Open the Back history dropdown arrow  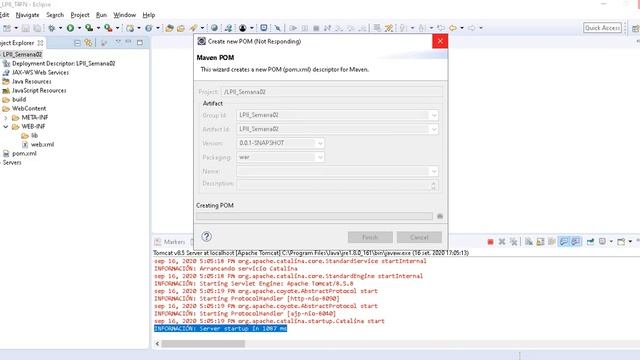click(462, 28)
